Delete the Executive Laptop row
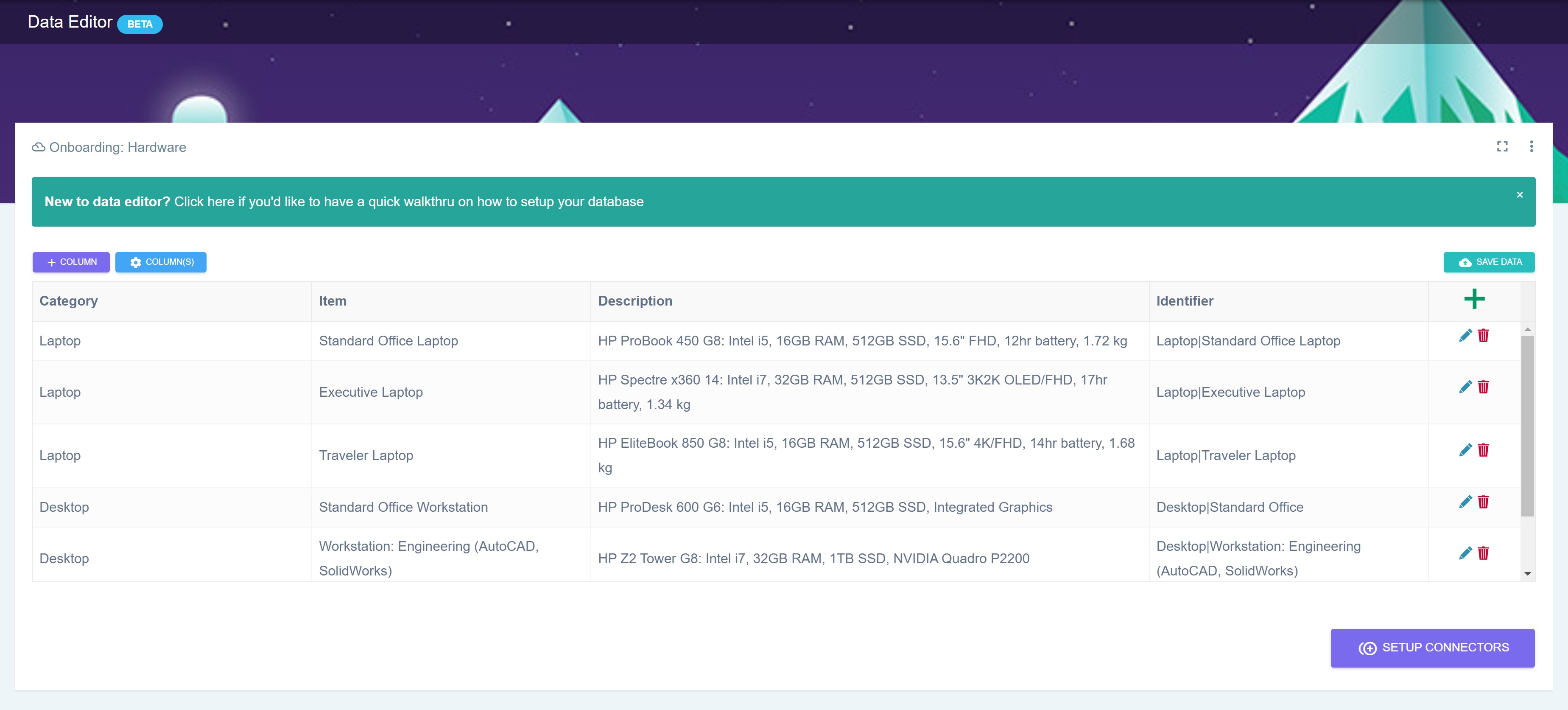 (x=1484, y=387)
